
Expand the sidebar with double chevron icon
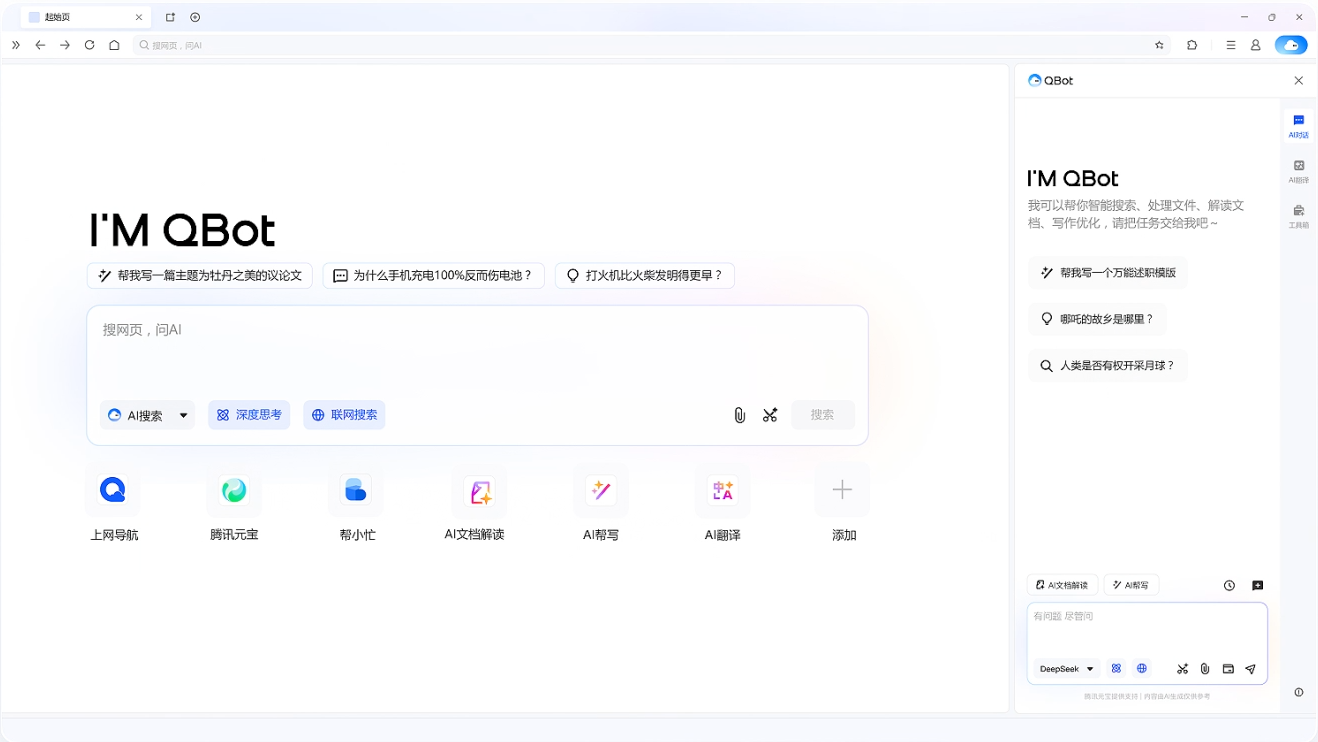click(x=16, y=45)
